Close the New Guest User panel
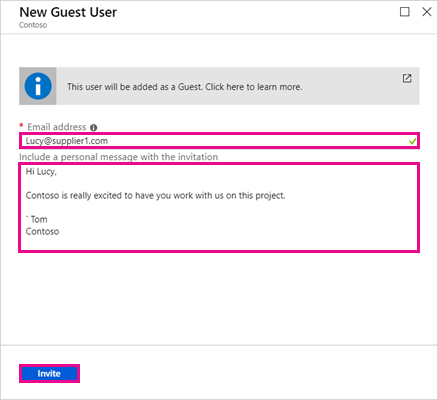This screenshot has height=400, width=438. click(x=427, y=12)
